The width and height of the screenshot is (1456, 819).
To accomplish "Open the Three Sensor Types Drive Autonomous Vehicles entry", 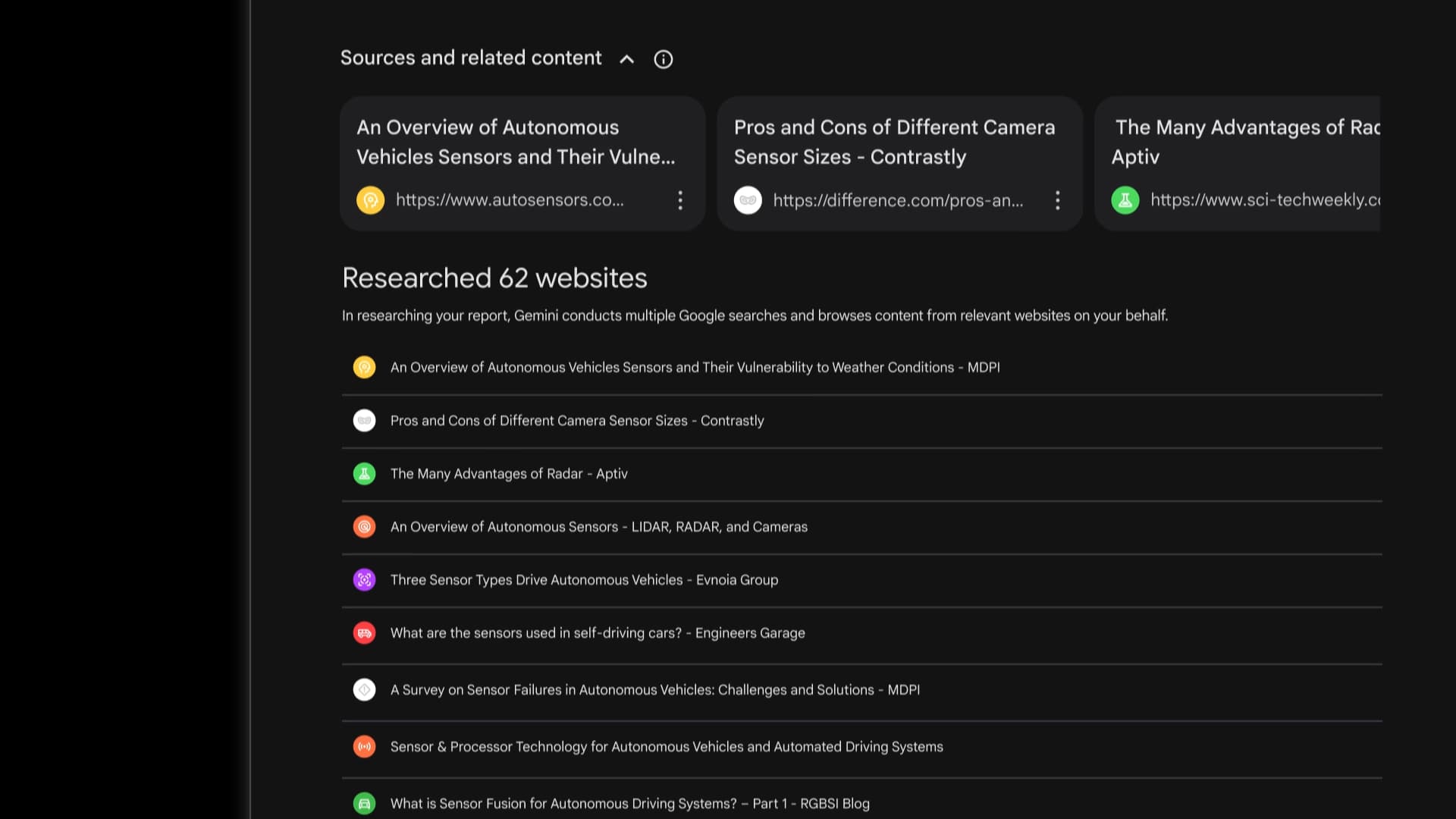I will [584, 579].
